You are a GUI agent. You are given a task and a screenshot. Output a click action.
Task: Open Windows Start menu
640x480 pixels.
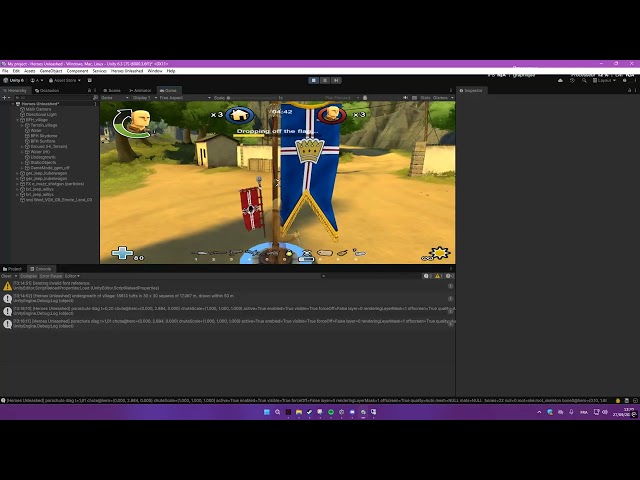(x=267, y=412)
